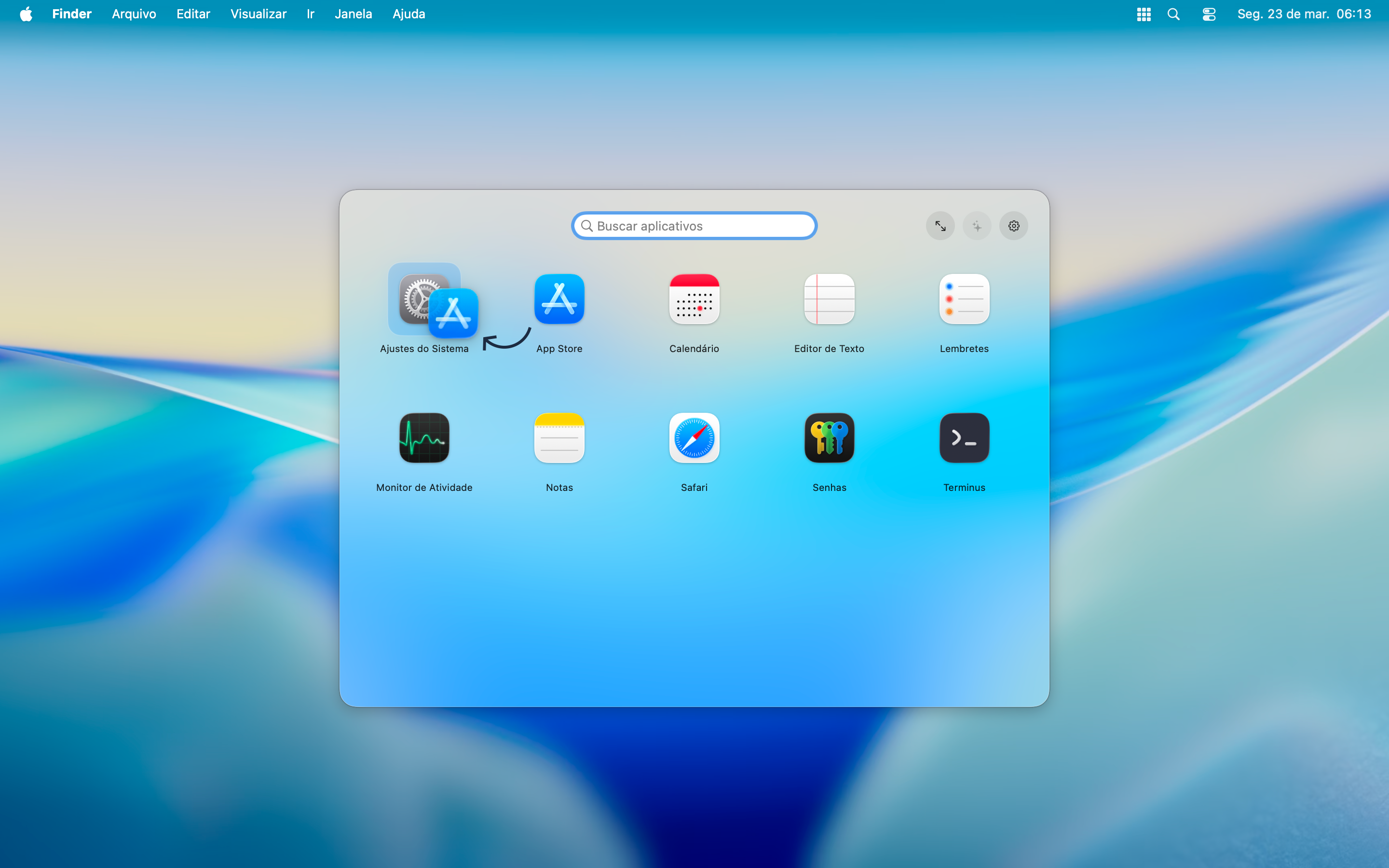This screenshot has height=868, width=1389.
Task: Launch Monitor de Atividade
Action: [x=423, y=438]
